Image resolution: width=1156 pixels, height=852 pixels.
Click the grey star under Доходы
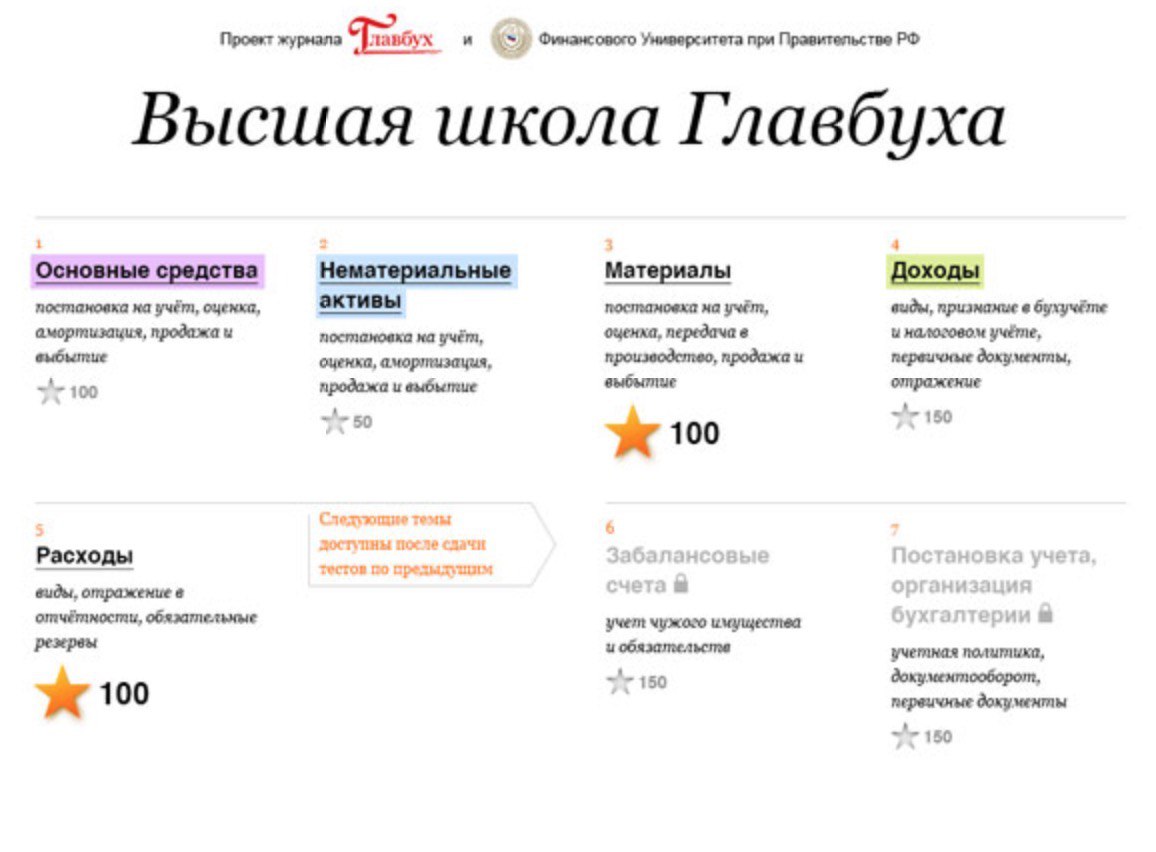coord(905,416)
